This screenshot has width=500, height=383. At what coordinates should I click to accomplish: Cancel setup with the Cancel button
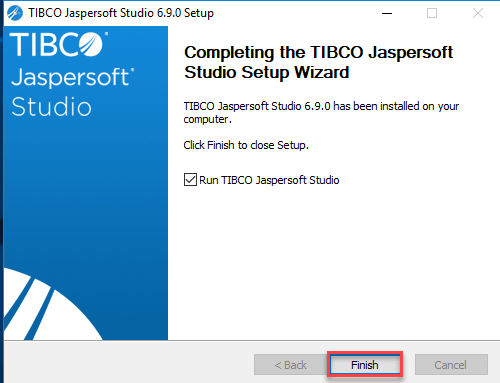pyautogui.click(x=451, y=365)
